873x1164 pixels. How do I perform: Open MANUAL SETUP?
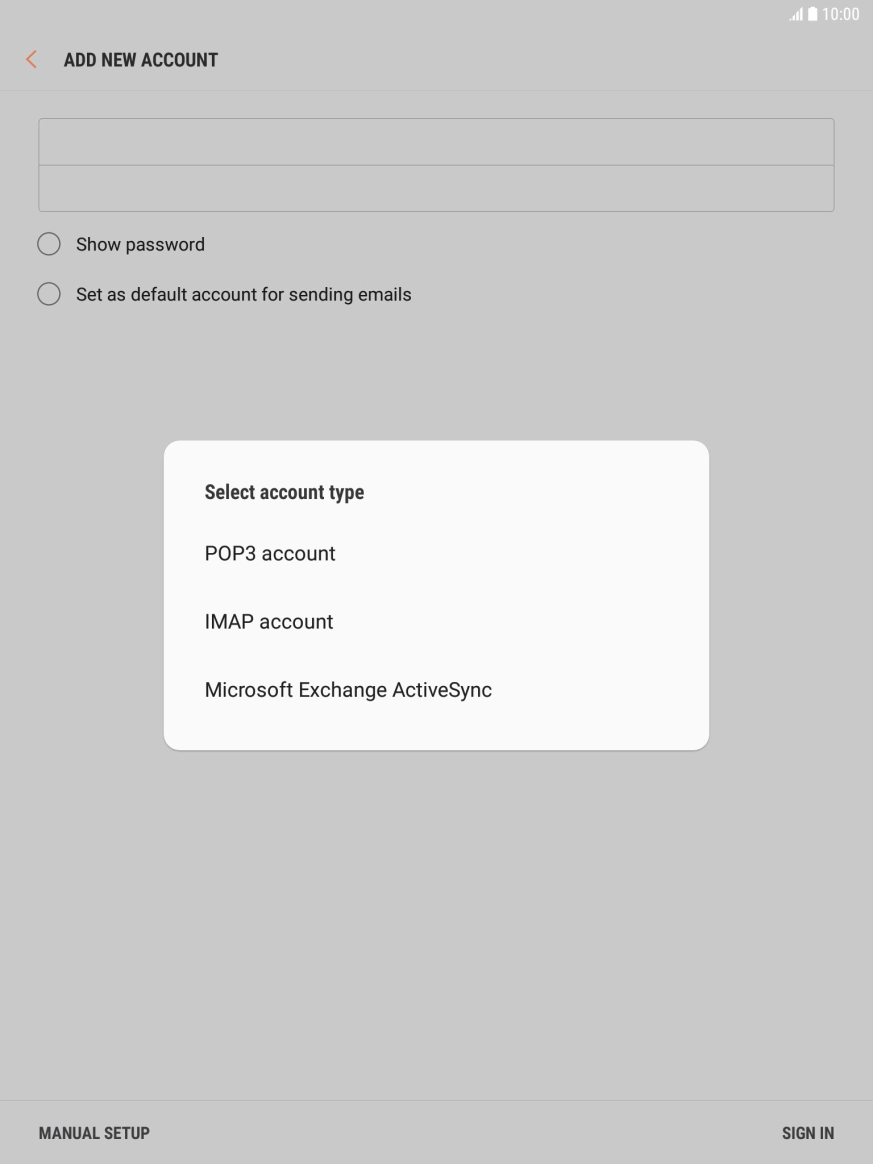[94, 1132]
